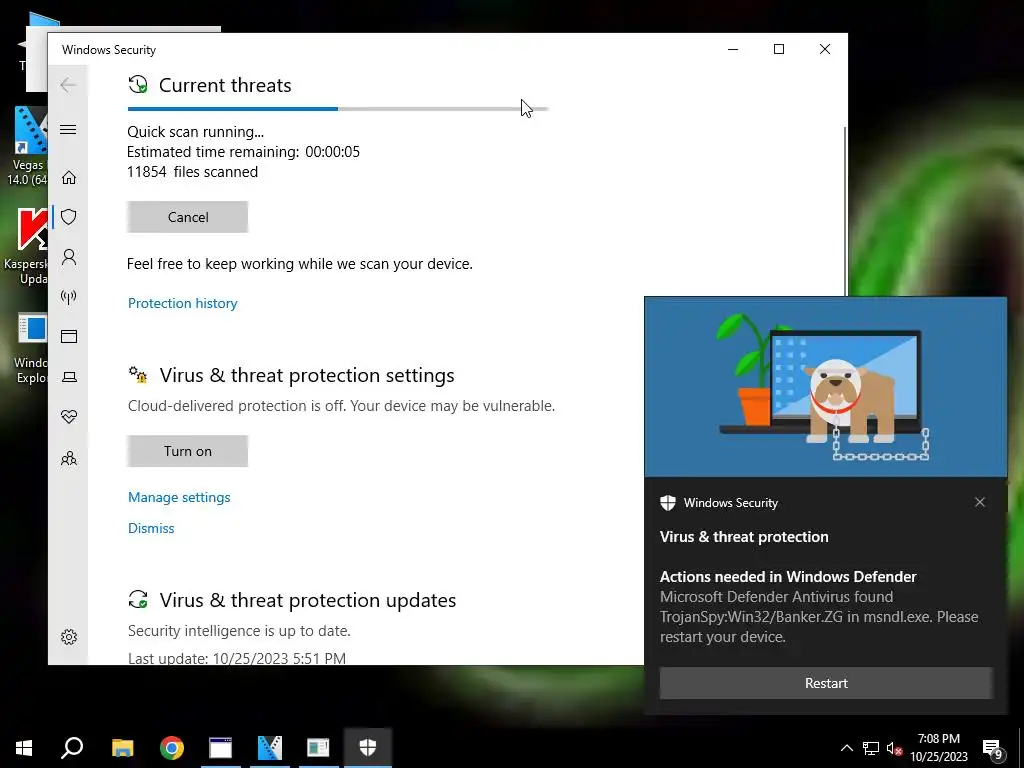The height and width of the screenshot is (768, 1024).
Task: Open Firewall & network protection icon
Action: (x=69, y=297)
